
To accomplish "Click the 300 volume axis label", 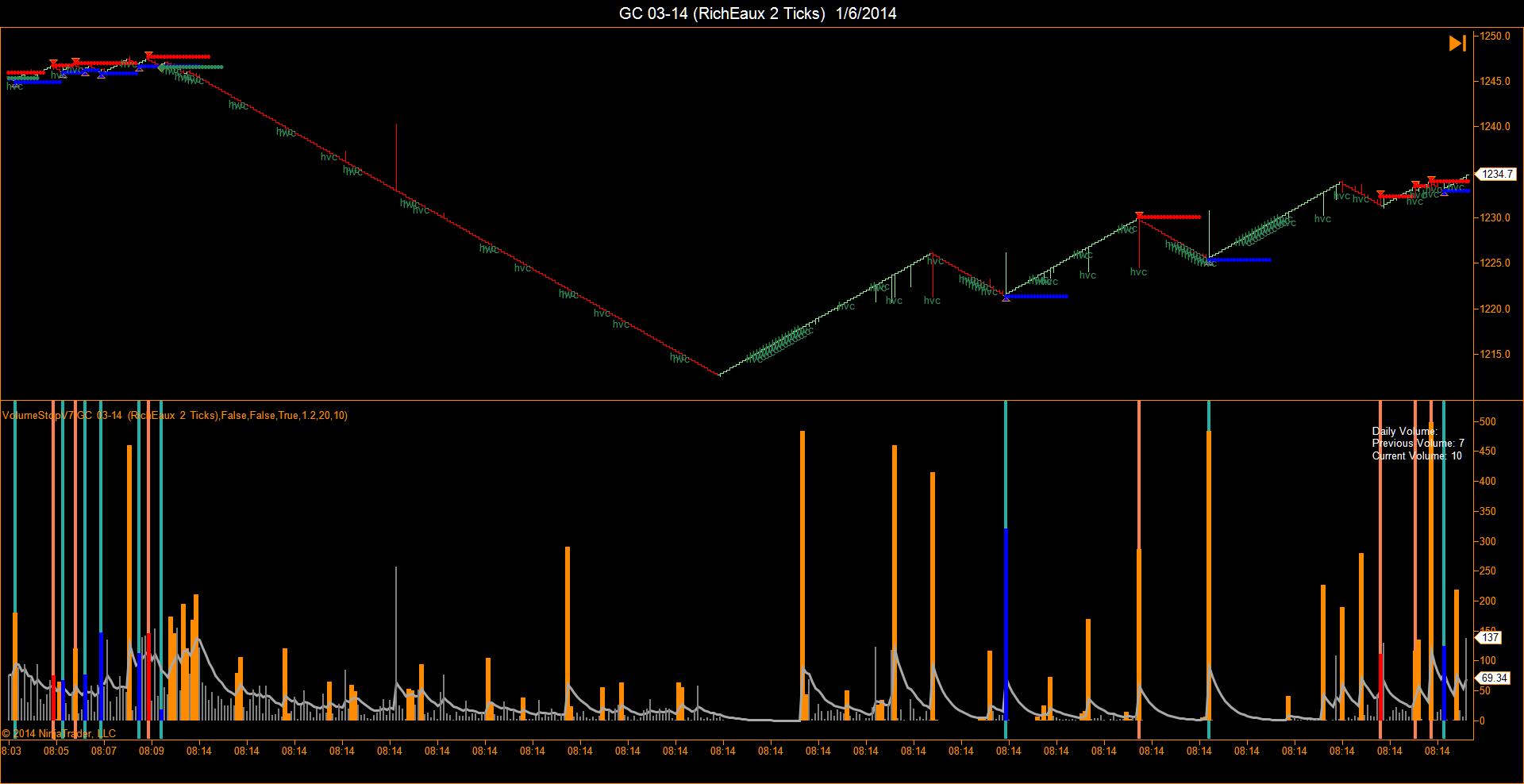I will [x=1487, y=542].
